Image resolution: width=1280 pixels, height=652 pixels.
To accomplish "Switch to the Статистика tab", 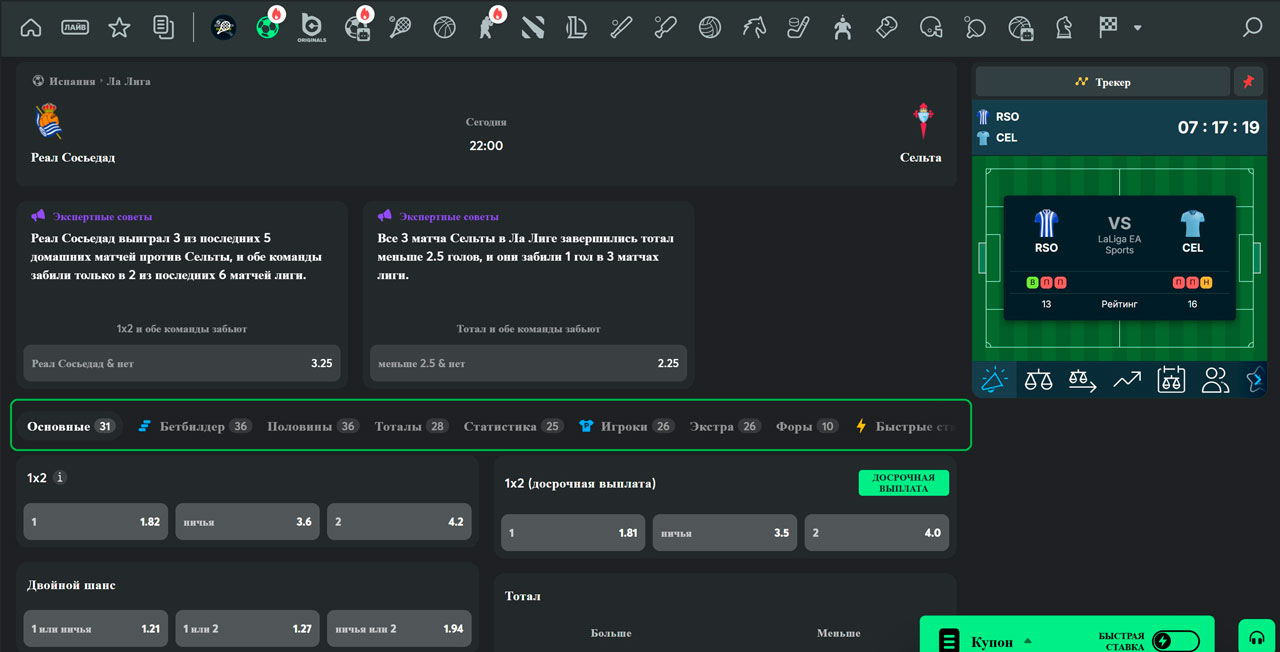I will (x=514, y=426).
